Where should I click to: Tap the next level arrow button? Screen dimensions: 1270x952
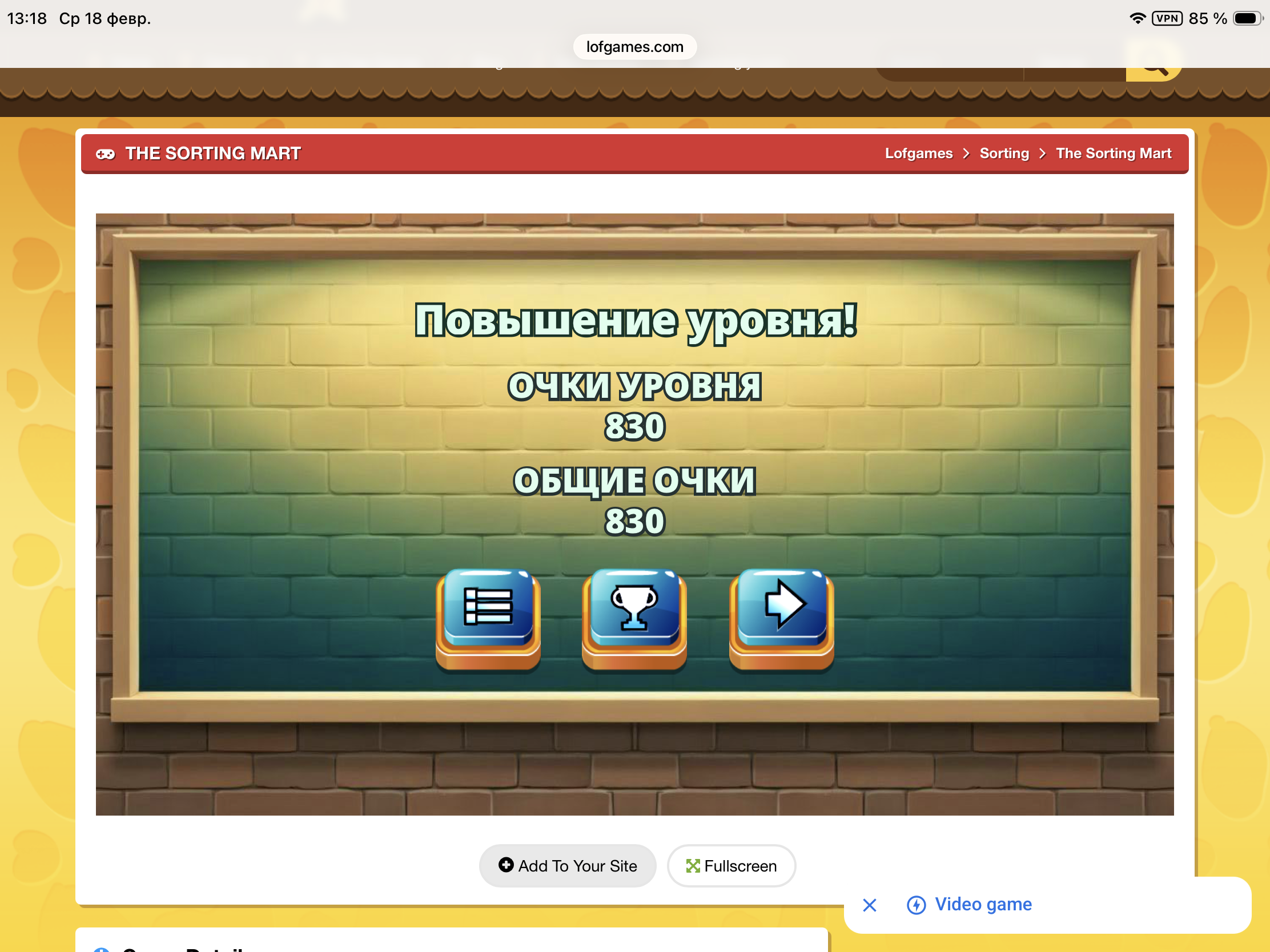pos(781,608)
